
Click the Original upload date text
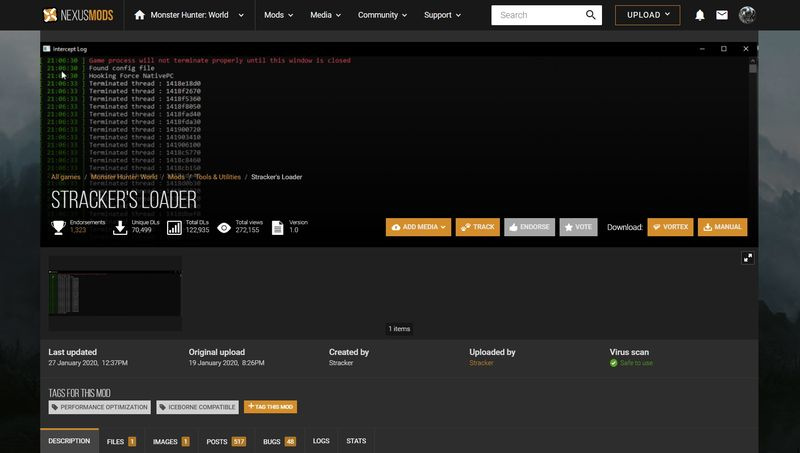(227, 363)
